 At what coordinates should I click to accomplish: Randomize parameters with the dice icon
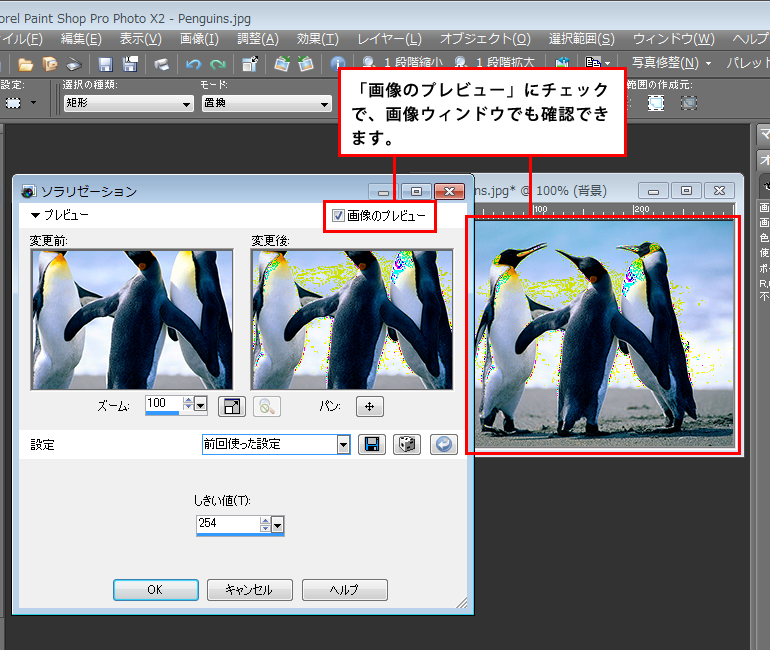pos(407,444)
